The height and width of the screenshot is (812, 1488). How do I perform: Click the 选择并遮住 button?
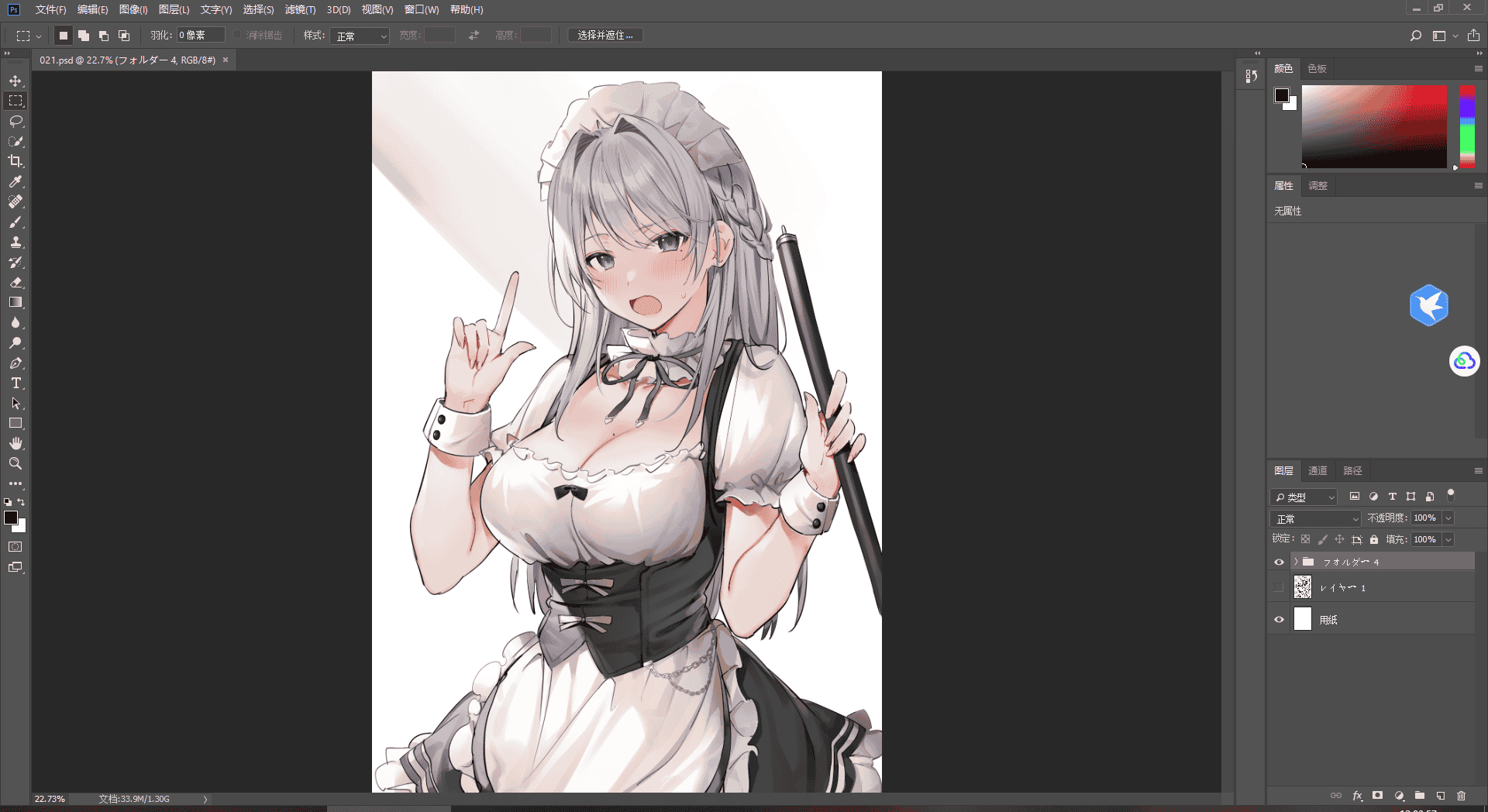click(x=605, y=36)
